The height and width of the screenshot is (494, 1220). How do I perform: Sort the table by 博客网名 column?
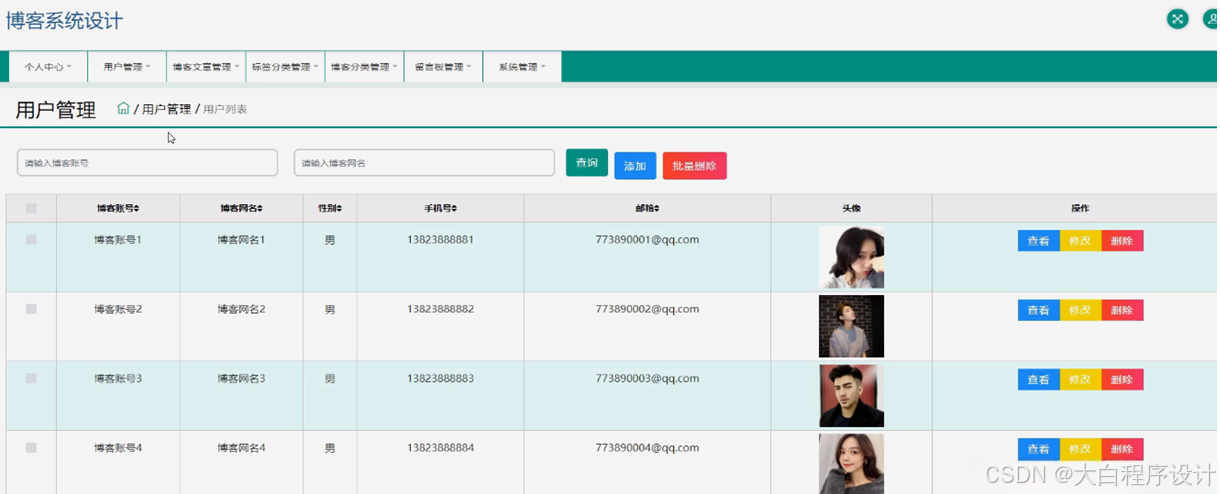point(241,208)
